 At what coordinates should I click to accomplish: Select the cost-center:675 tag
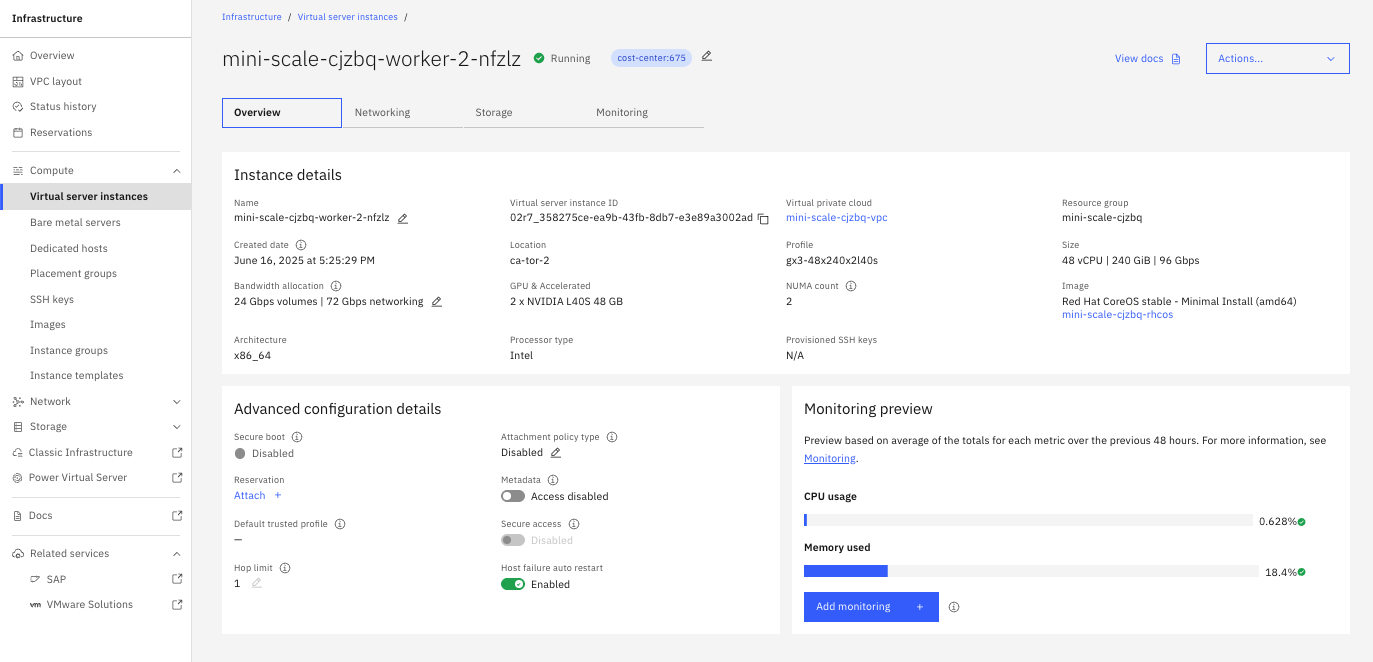(651, 58)
